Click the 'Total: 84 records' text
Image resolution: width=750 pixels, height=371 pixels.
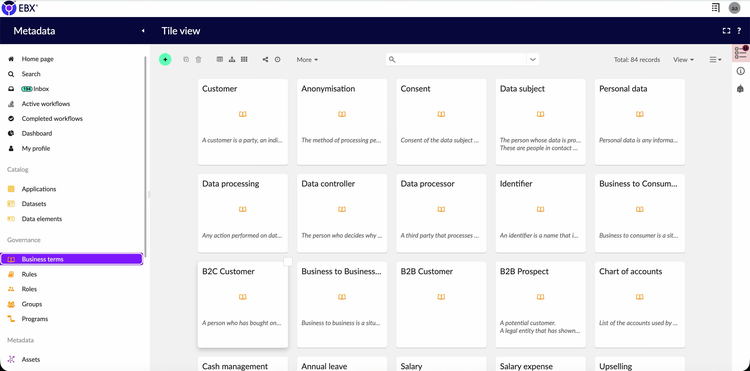(637, 60)
